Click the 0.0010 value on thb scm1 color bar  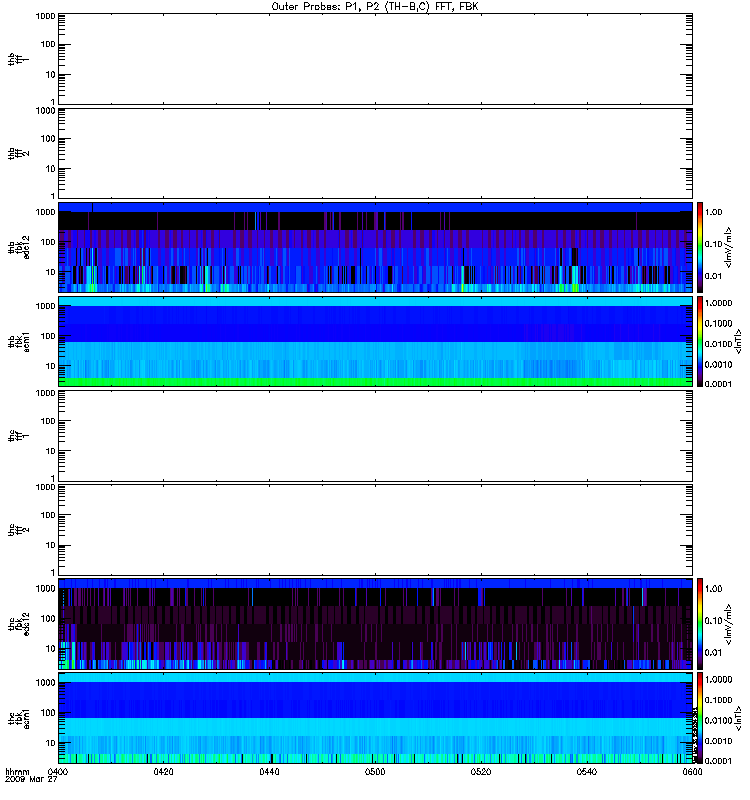point(718,364)
